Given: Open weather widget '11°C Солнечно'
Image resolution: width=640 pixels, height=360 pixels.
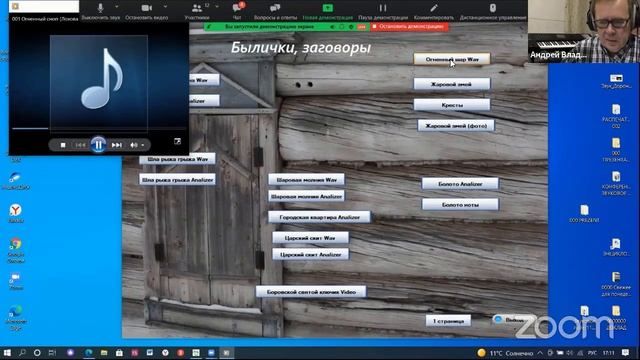Looking at the screenshot, I should pyautogui.click(x=505, y=353).
